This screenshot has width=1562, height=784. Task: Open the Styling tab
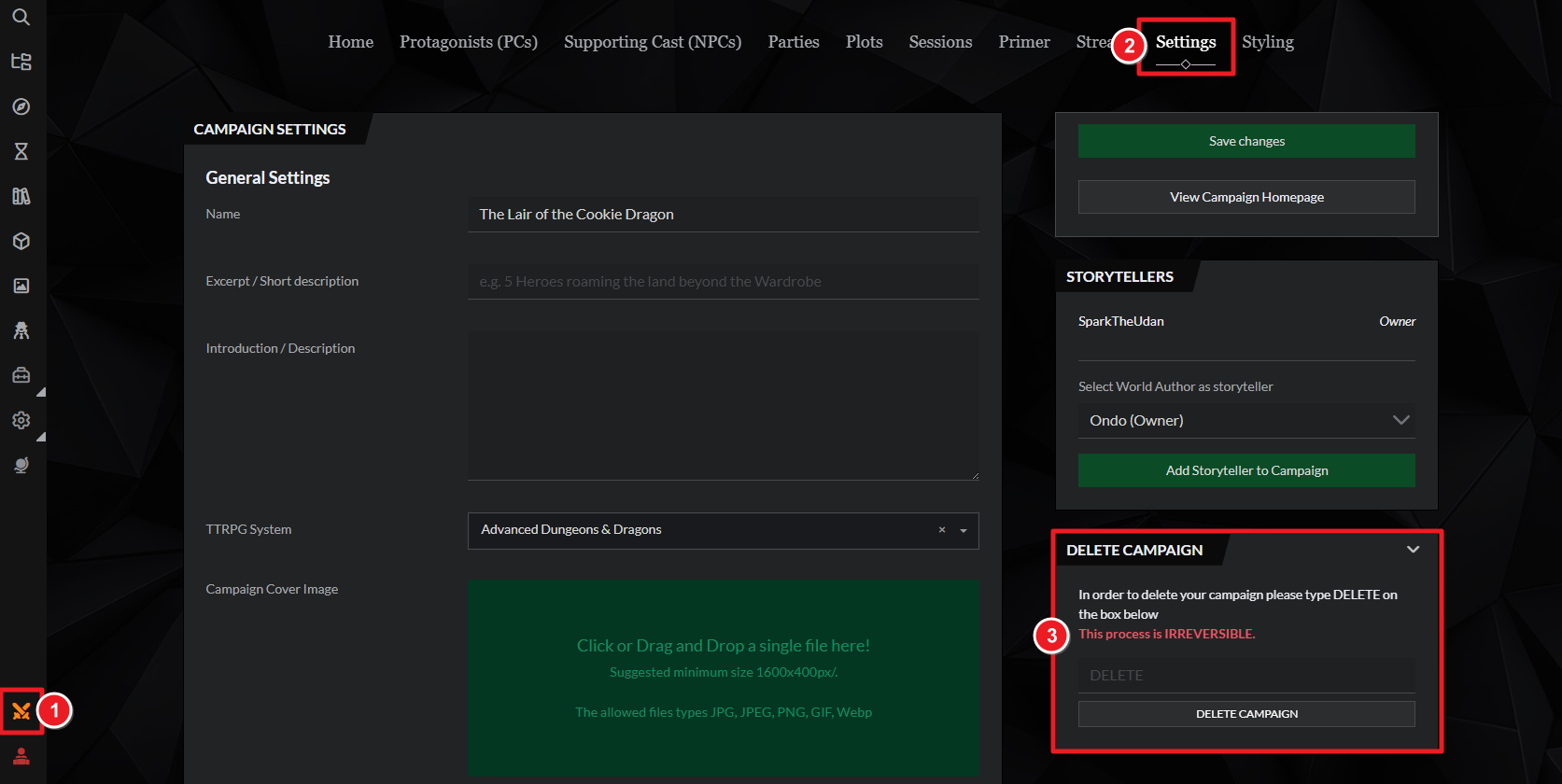(1268, 42)
